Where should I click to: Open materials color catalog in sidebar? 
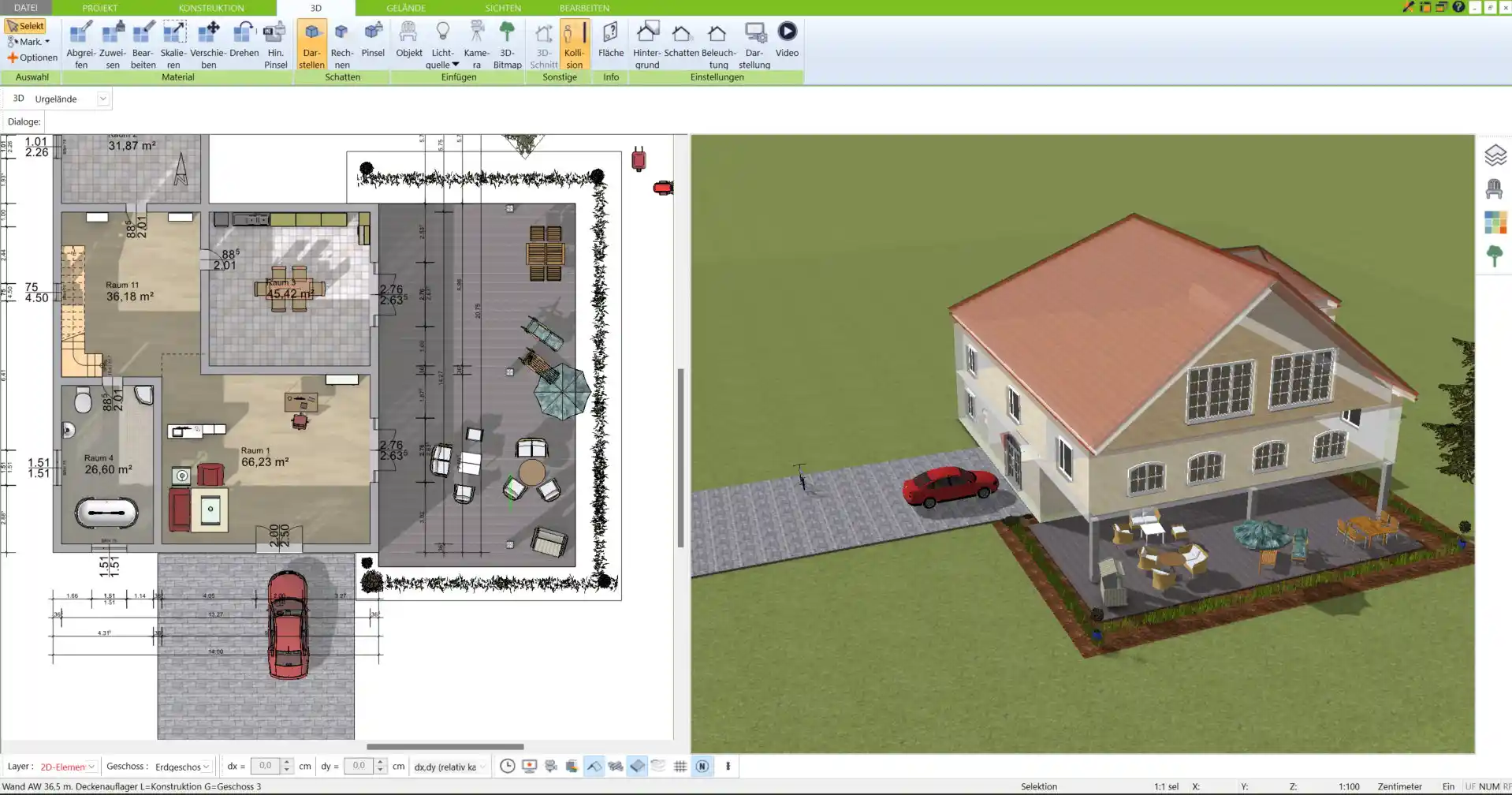pos(1495,222)
